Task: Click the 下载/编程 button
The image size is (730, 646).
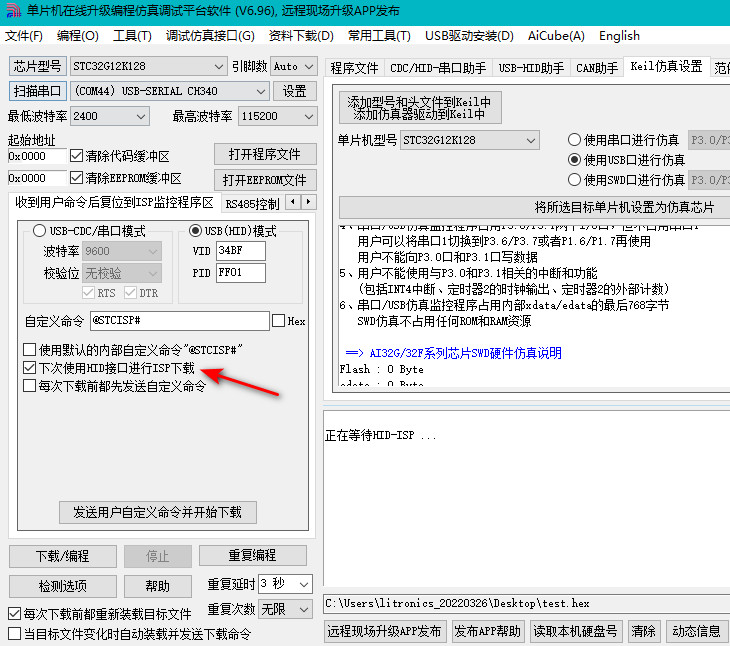Action: pos(62,556)
